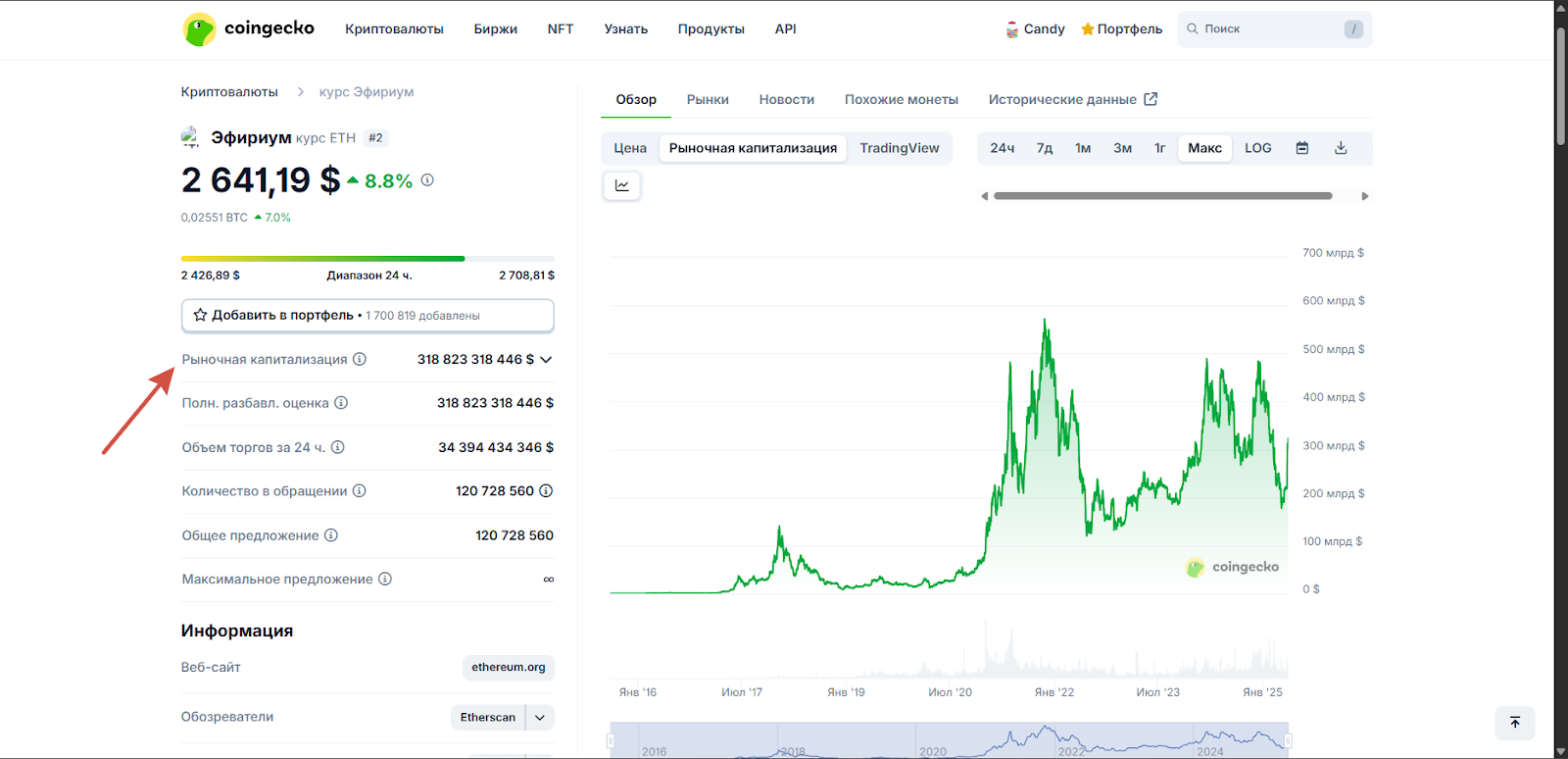Screen dimensions: 1568x759
Task: Click the search magnifier icon
Action: point(1193,28)
